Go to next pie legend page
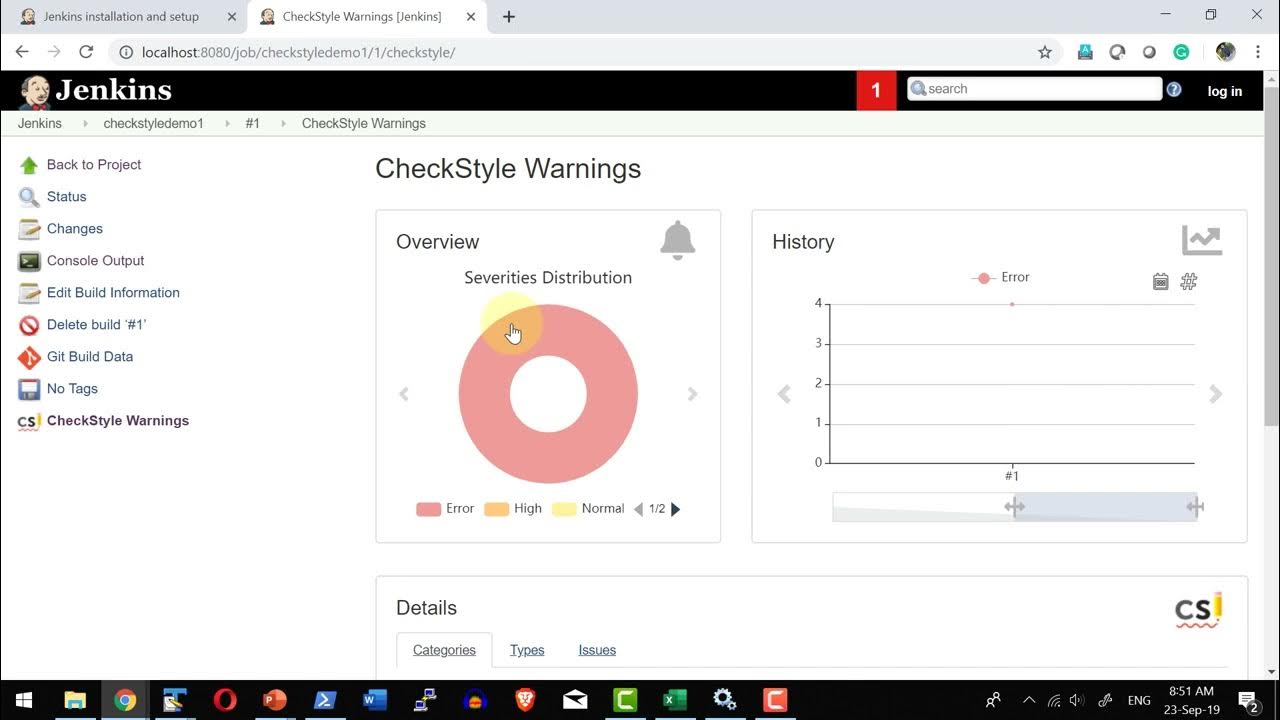The height and width of the screenshot is (720, 1280). tap(676, 509)
